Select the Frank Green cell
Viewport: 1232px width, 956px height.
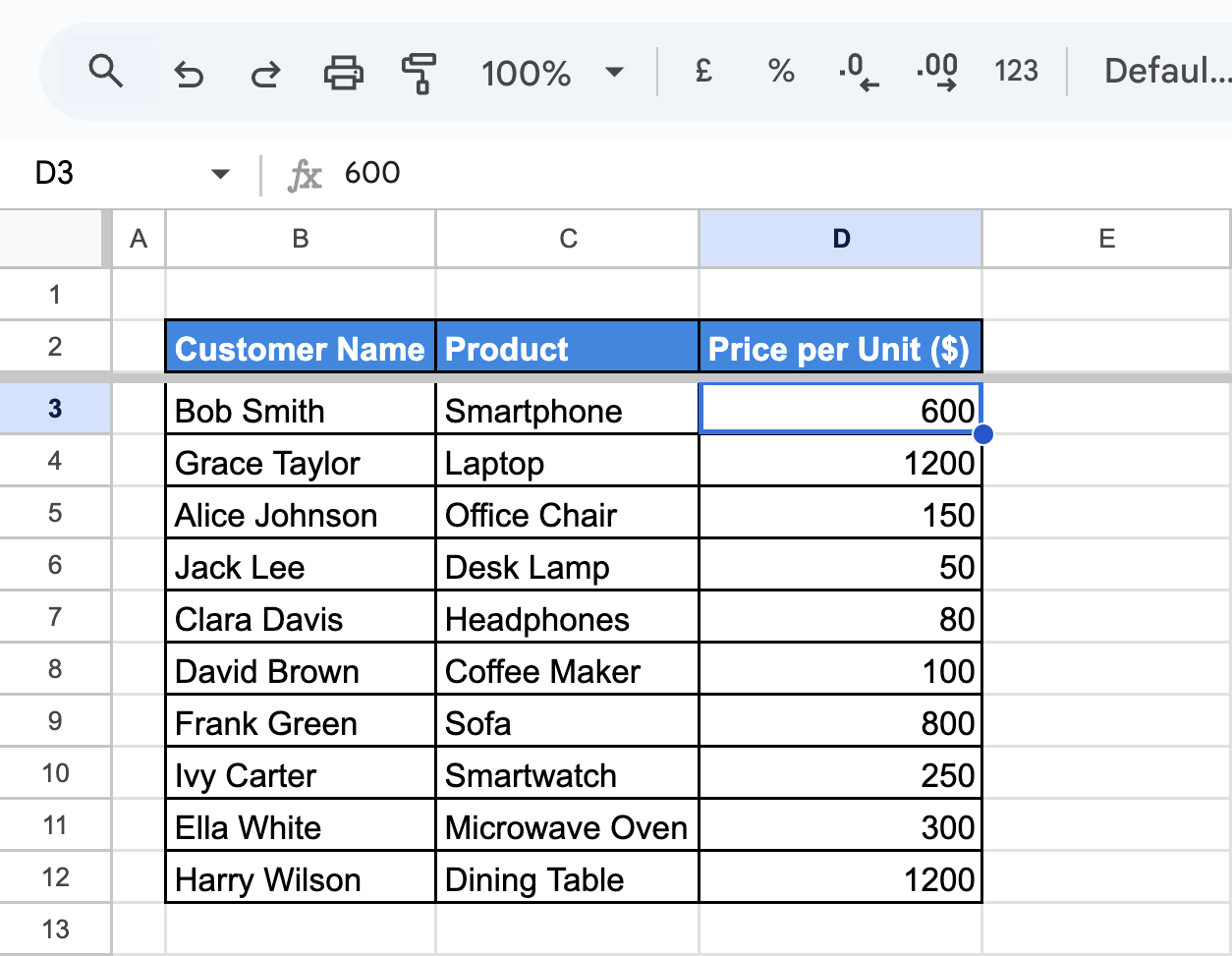(x=301, y=721)
